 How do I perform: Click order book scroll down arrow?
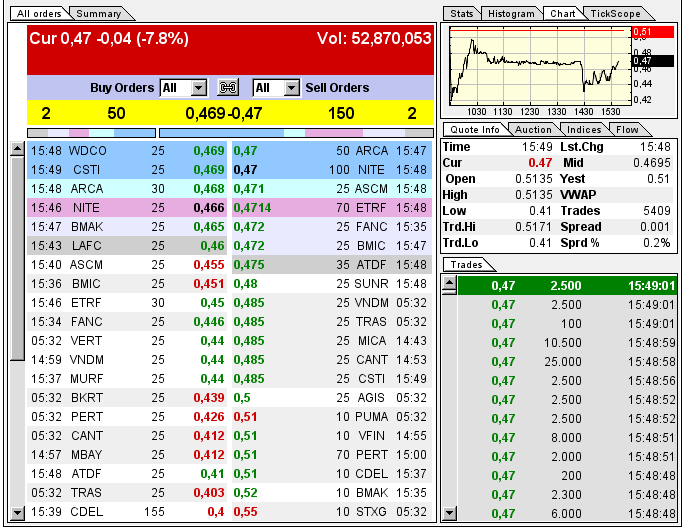coord(17,513)
